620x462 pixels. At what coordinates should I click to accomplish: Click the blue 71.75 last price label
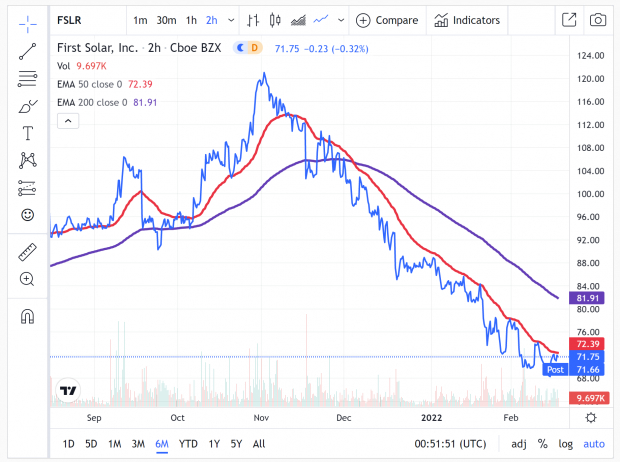587,356
